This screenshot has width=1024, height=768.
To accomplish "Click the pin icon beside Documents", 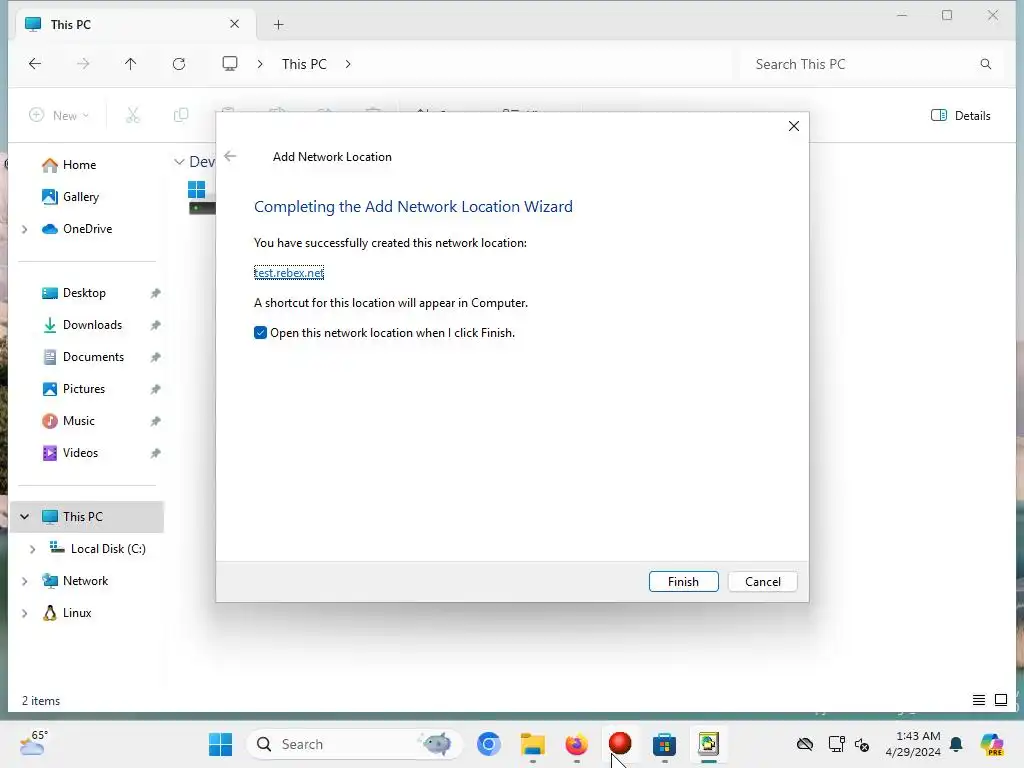I will point(155,357).
